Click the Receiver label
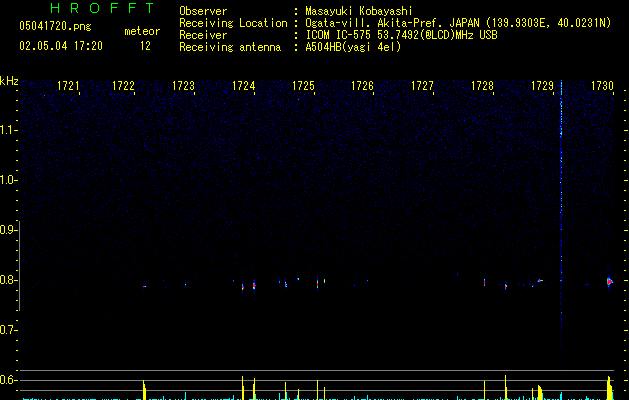Viewport: 629px width, 400px height. click(x=203, y=35)
